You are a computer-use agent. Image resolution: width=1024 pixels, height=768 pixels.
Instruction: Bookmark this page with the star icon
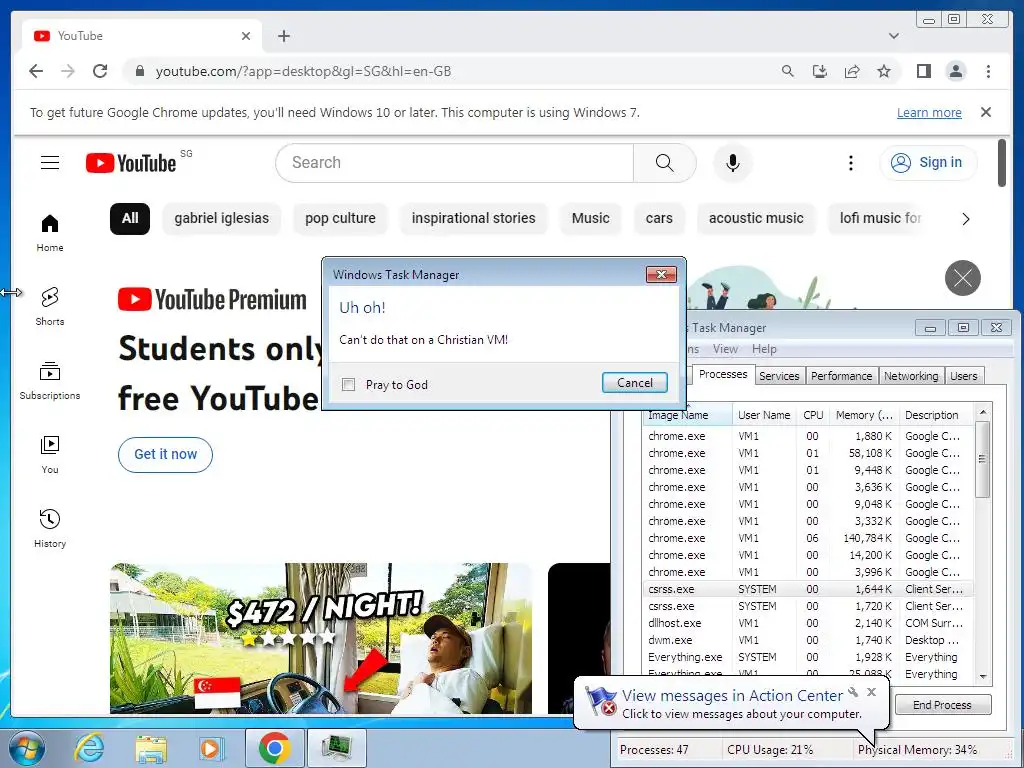884,71
